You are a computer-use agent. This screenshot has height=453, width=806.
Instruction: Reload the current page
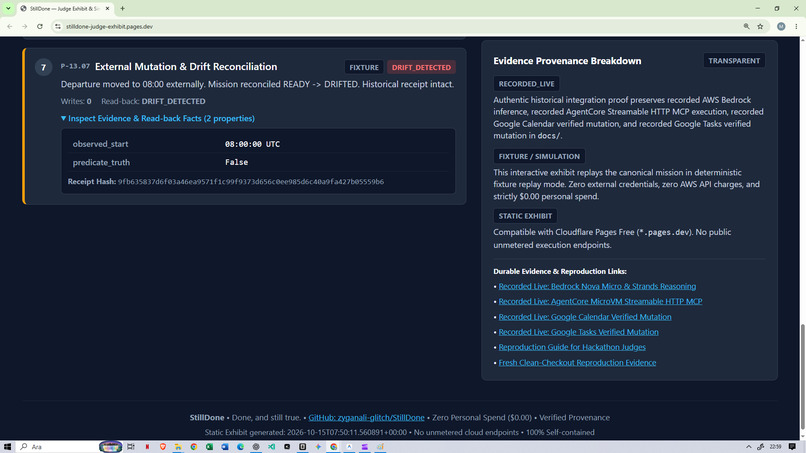click(x=40, y=26)
